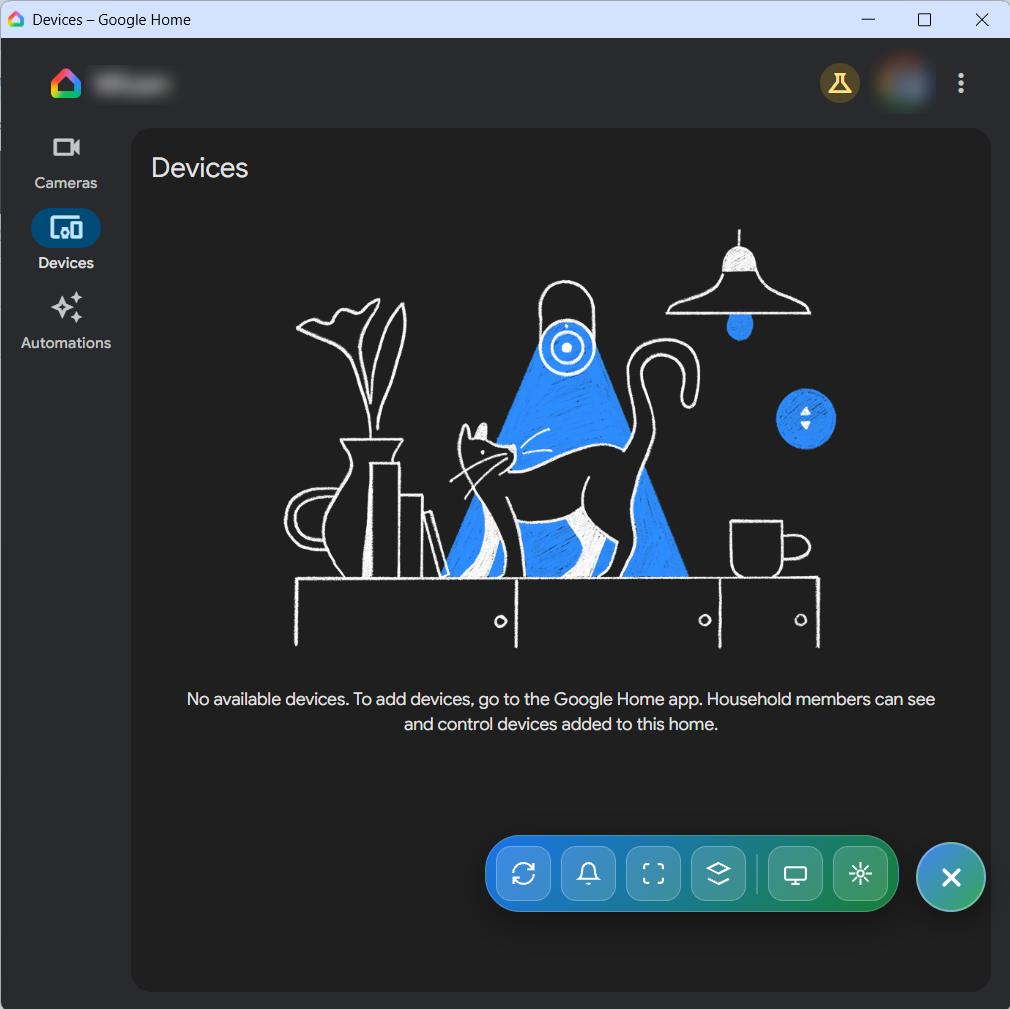
Task: Open the Devices tab
Action: coord(65,242)
